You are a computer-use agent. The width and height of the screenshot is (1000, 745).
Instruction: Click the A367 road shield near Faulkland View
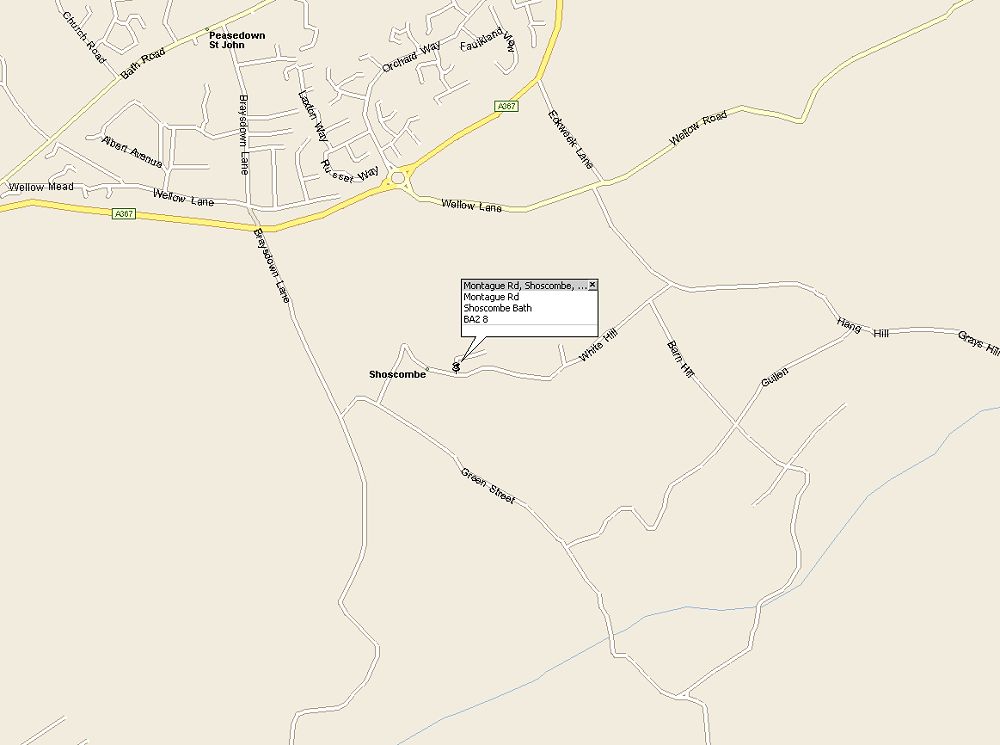506,107
